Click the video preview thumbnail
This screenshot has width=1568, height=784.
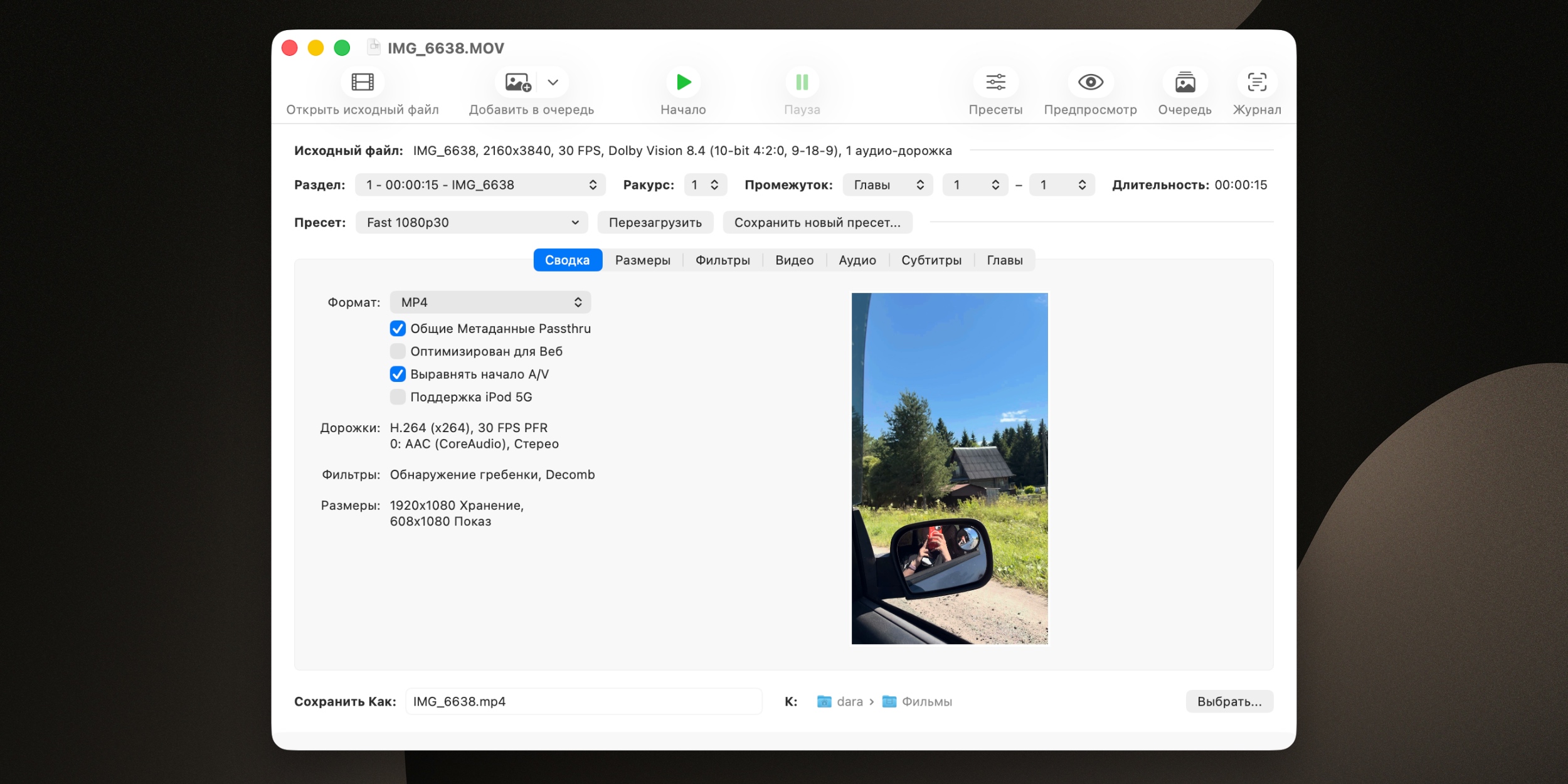click(x=950, y=469)
